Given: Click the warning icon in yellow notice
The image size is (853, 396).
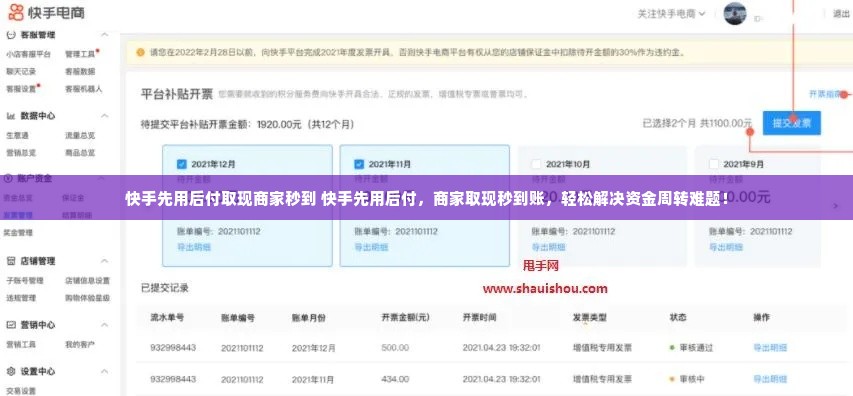Looking at the screenshot, I should pos(140,52).
